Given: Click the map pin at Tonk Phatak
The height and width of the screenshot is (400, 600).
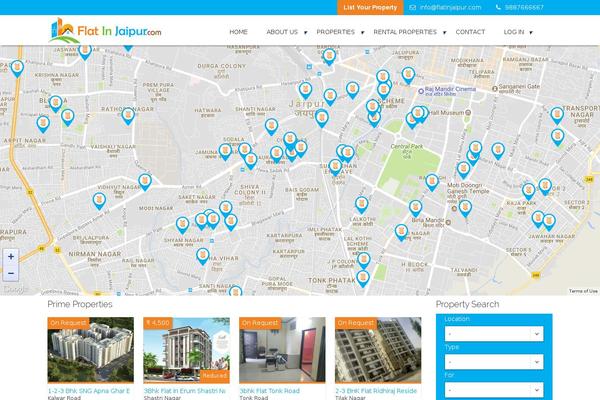Looking at the screenshot, I should click(x=363, y=278).
